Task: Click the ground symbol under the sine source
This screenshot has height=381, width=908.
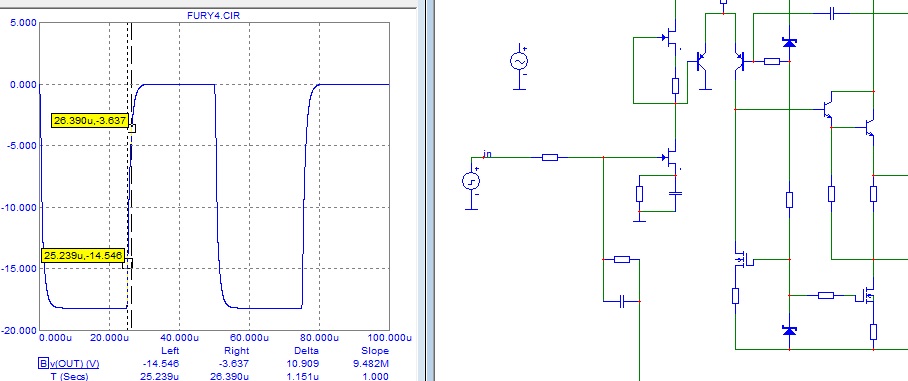Action: tap(519, 87)
